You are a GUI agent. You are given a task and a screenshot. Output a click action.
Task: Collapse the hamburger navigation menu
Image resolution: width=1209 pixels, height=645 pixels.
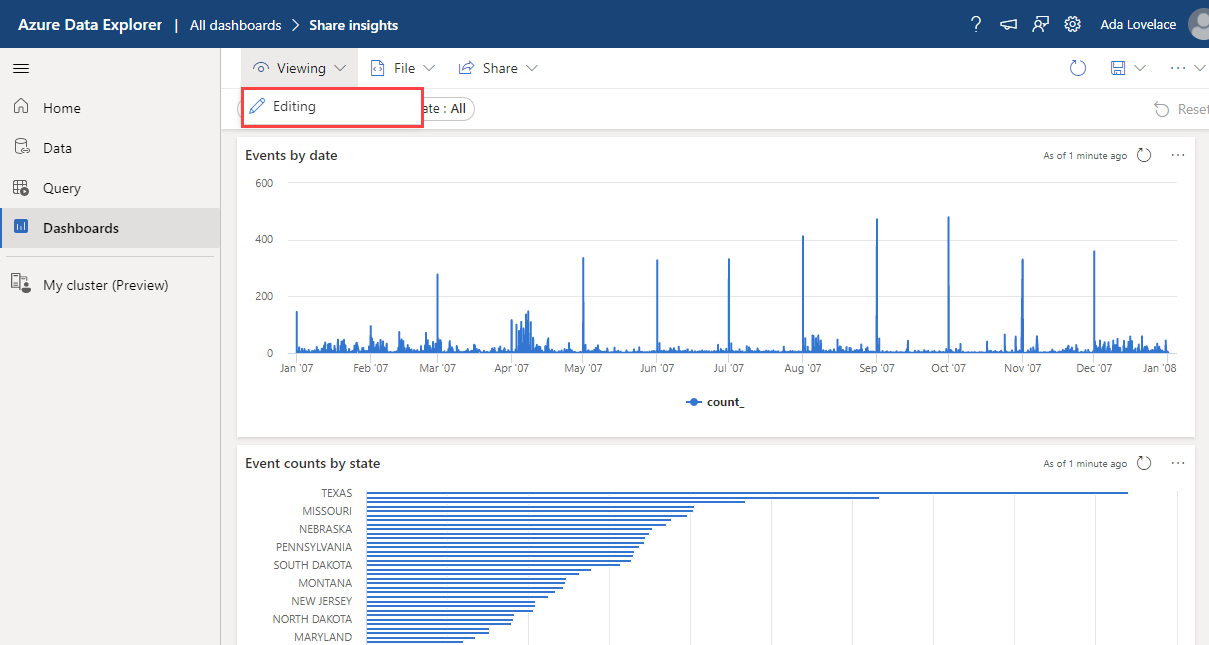click(x=21, y=68)
